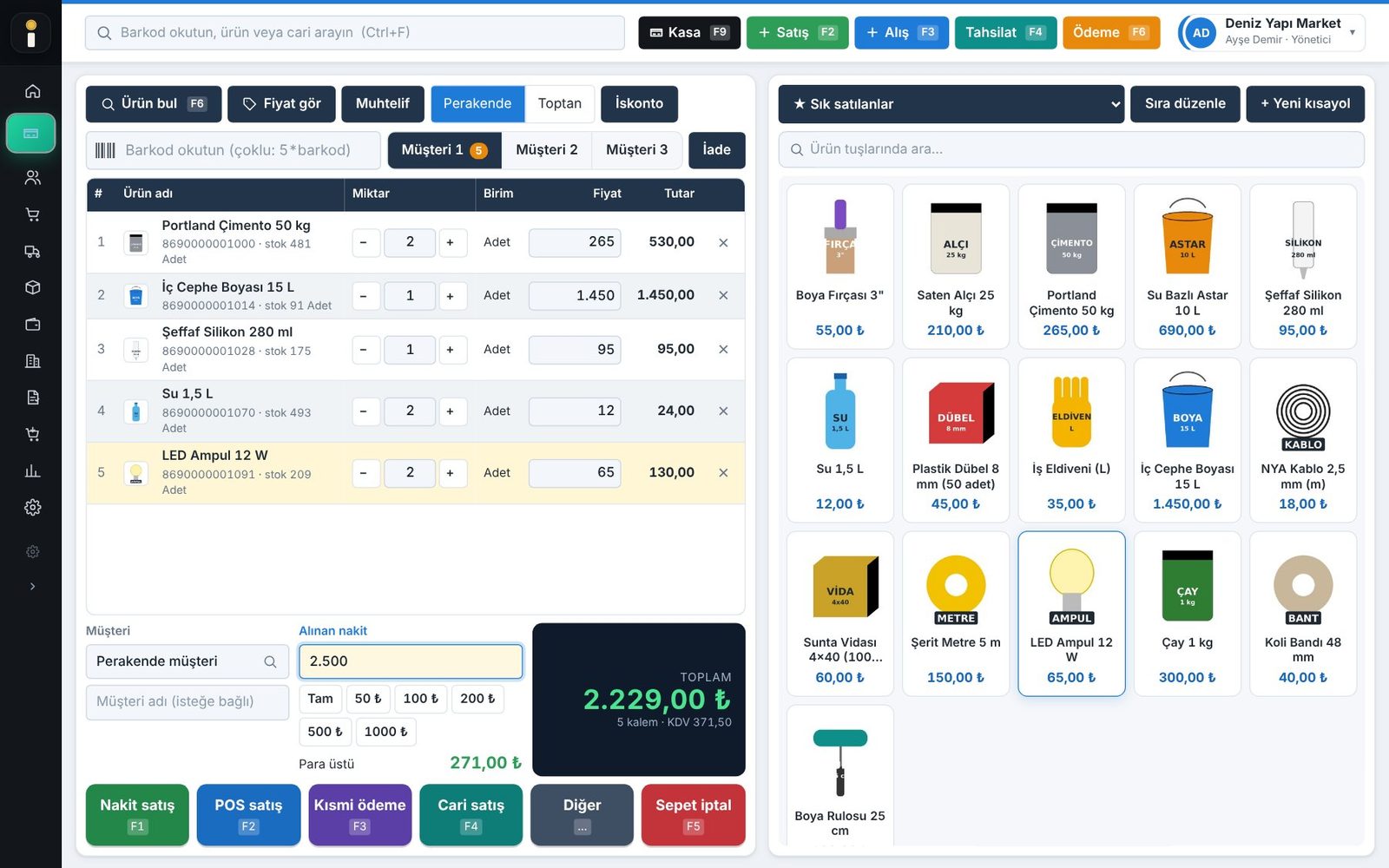
Task: Click the Fiyat gör button
Action: tap(282, 103)
